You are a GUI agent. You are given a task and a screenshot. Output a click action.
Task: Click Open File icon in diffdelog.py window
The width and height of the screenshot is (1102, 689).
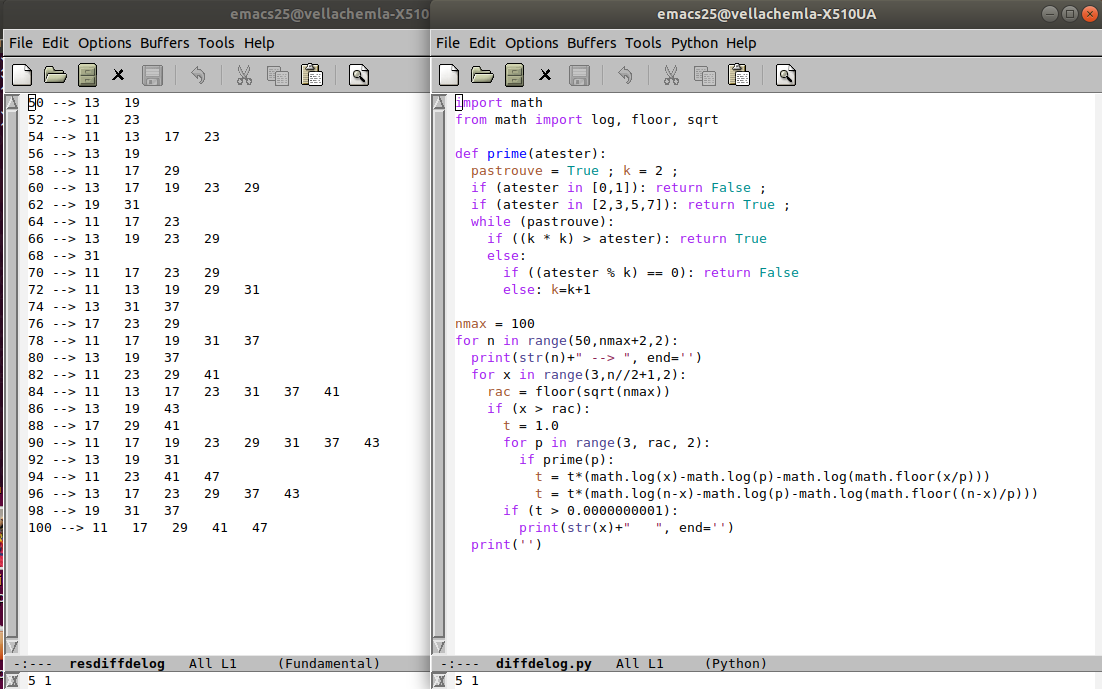click(x=482, y=75)
